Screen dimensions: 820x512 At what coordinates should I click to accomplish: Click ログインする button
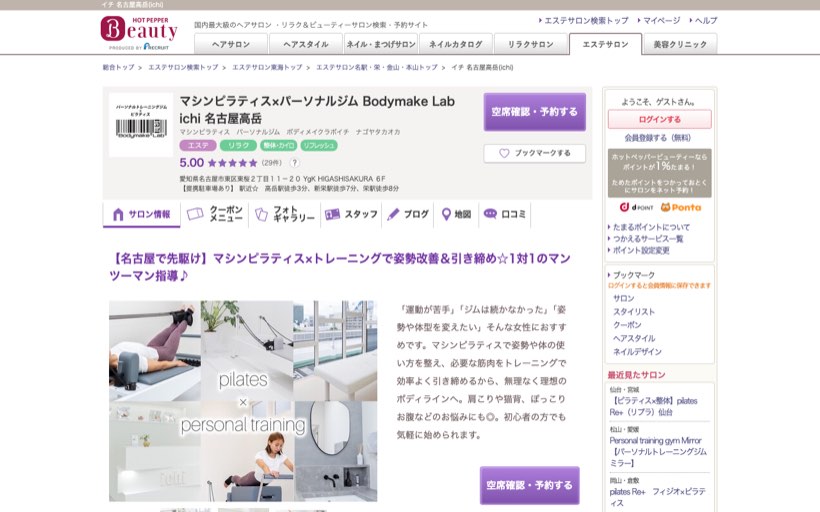tap(659, 119)
